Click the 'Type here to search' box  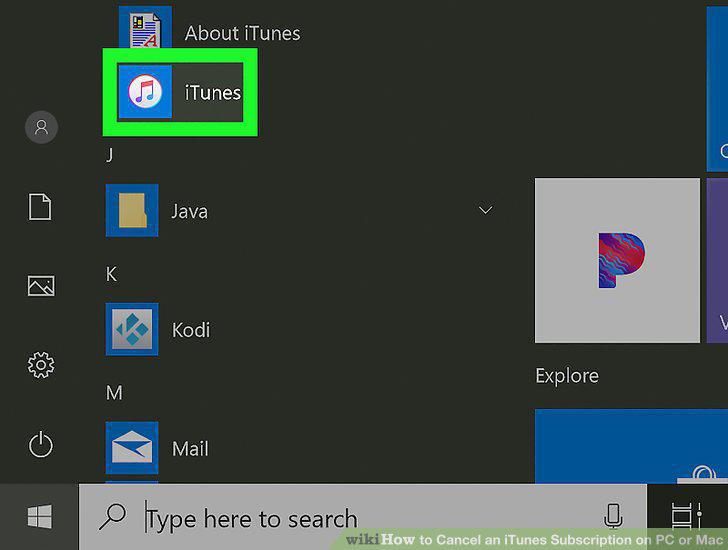(363, 517)
